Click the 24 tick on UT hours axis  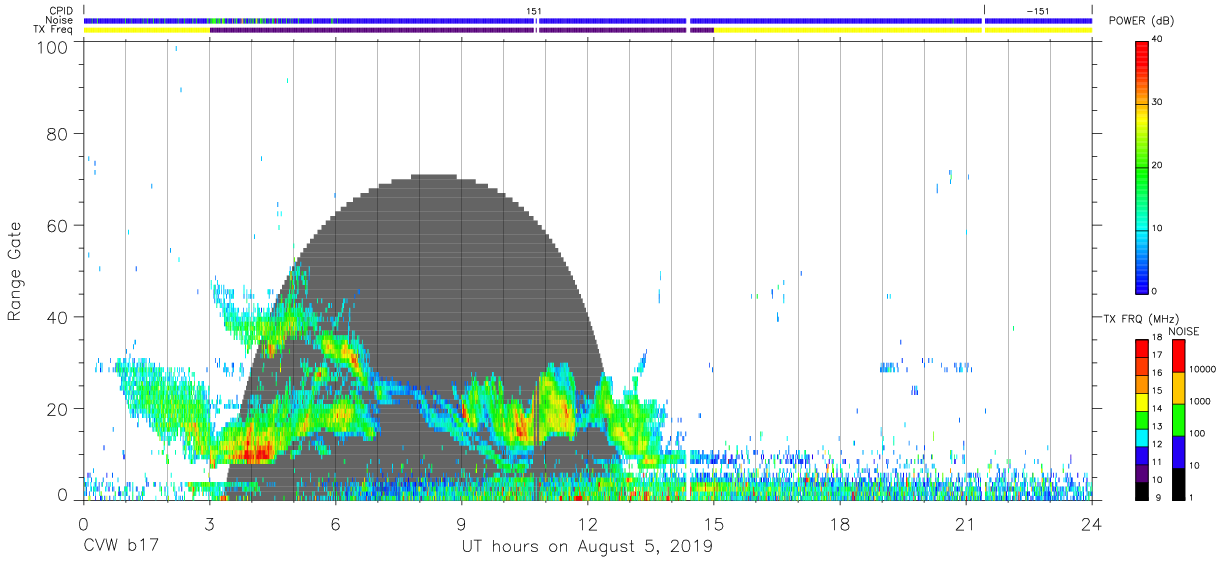(1092, 524)
